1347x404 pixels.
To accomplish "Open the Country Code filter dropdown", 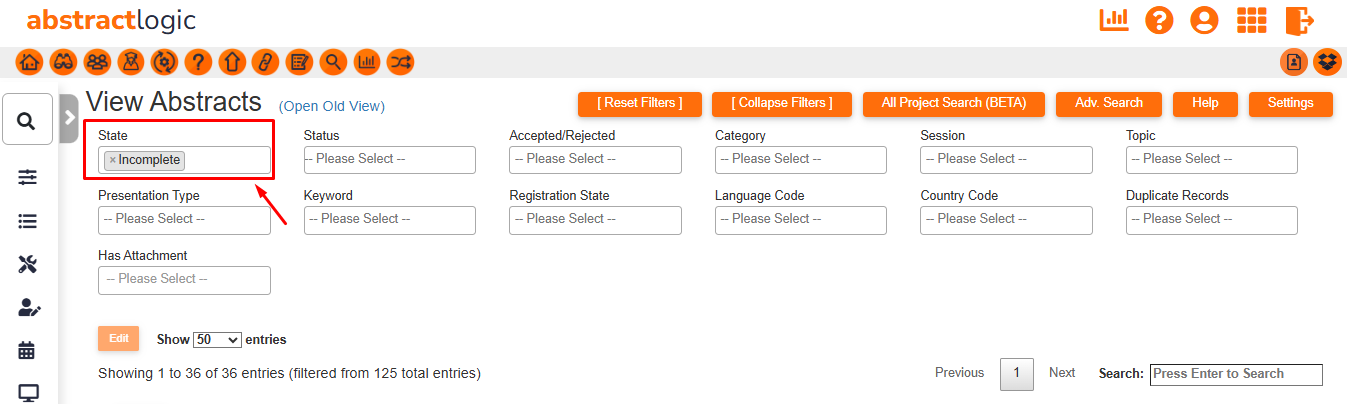I will coord(1006,220).
